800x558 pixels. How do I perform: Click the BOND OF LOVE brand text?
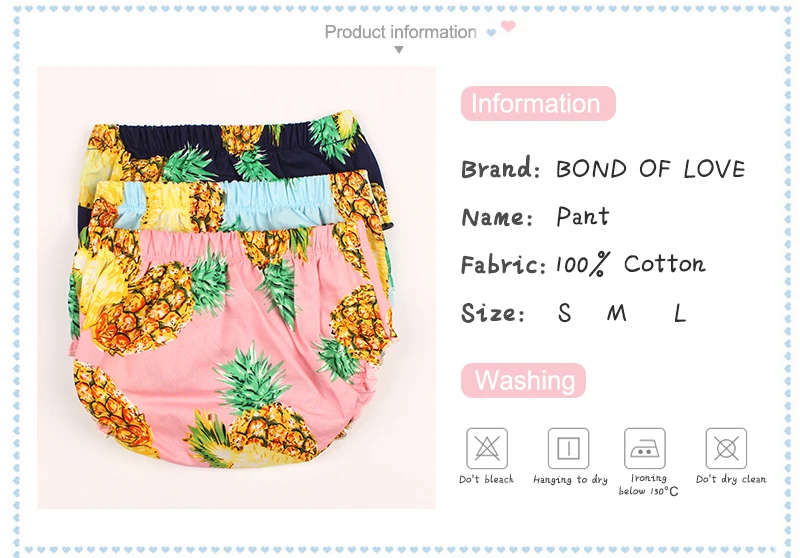[651, 169]
